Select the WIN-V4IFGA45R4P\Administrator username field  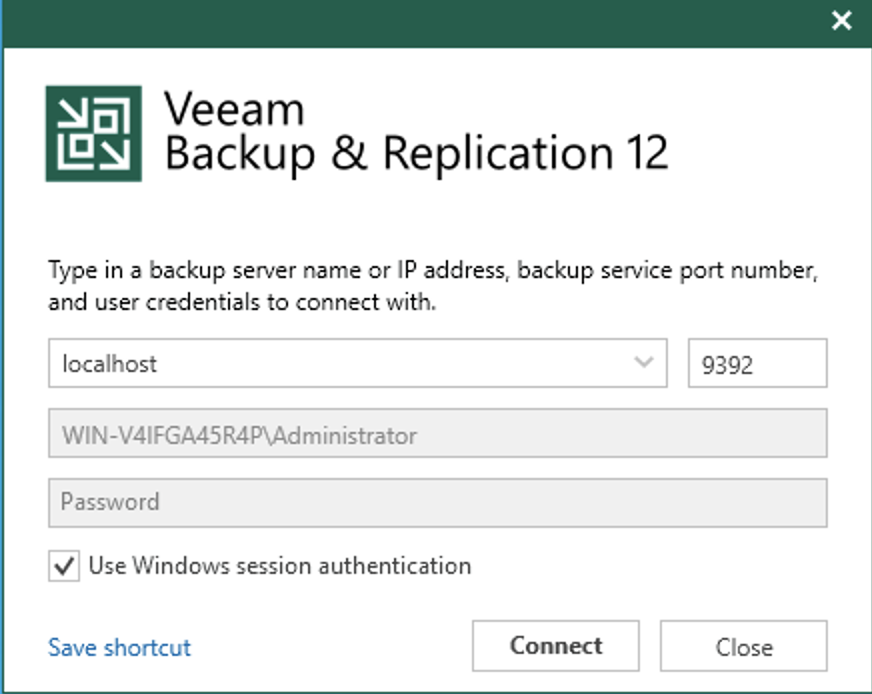(x=438, y=433)
